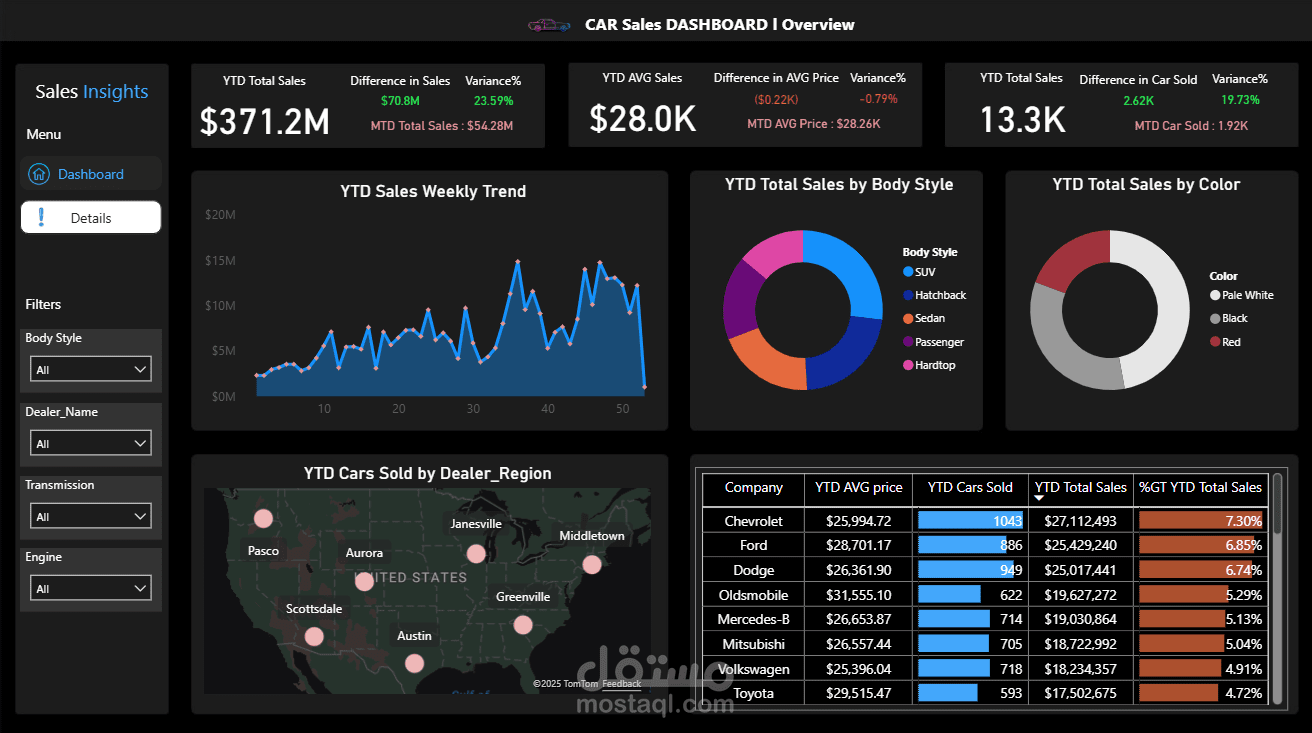Click the Red legend swatch in color chart
This screenshot has height=733, width=1312.
pos(1214,341)
